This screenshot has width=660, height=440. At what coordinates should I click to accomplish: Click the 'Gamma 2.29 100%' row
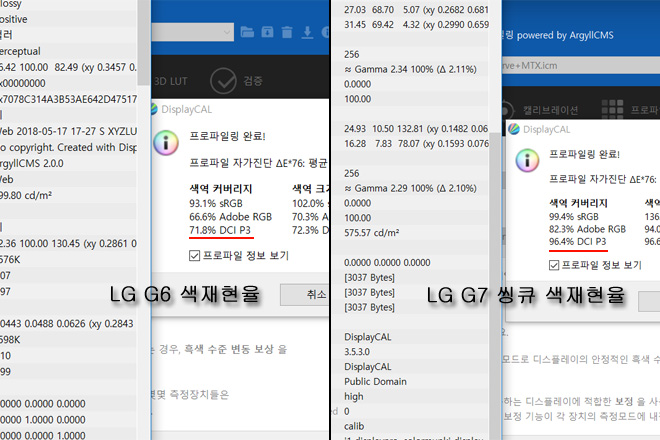point(410,188)
